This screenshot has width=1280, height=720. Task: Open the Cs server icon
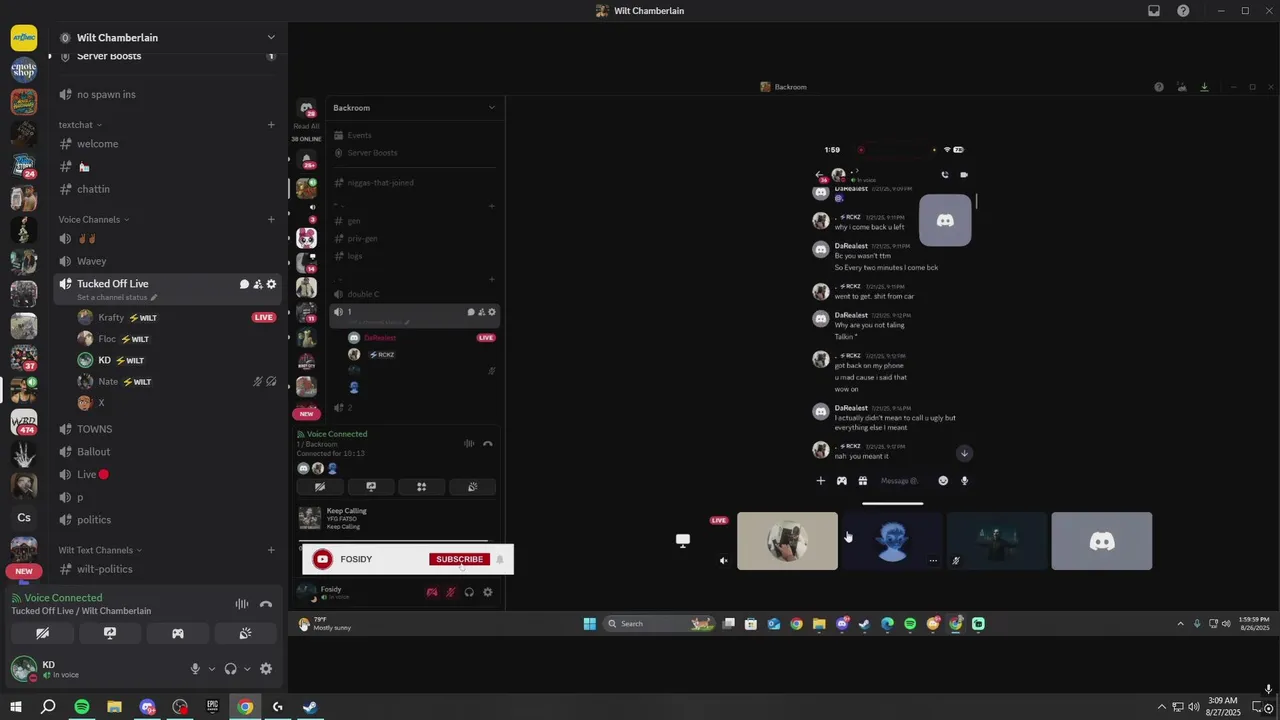[x=24, y=518]
